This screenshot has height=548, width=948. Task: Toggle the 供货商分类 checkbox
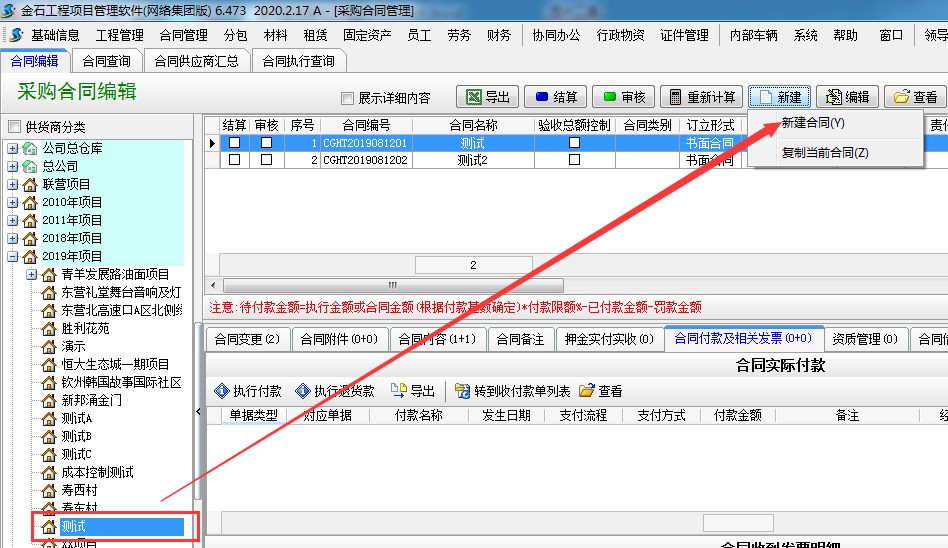coord(14,127)
